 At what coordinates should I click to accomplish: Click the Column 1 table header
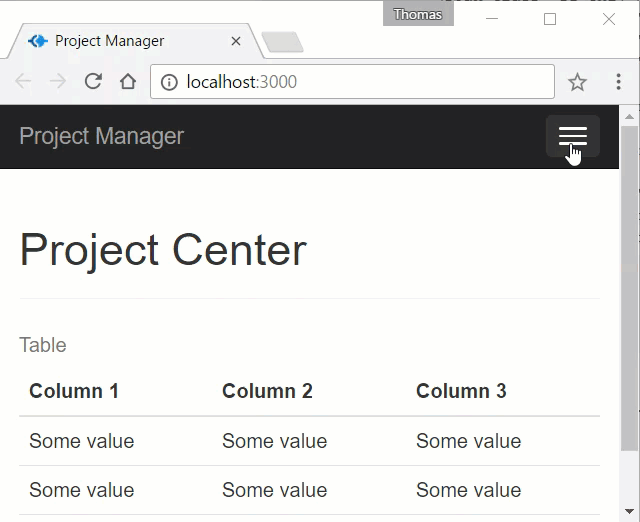point(74,391)
